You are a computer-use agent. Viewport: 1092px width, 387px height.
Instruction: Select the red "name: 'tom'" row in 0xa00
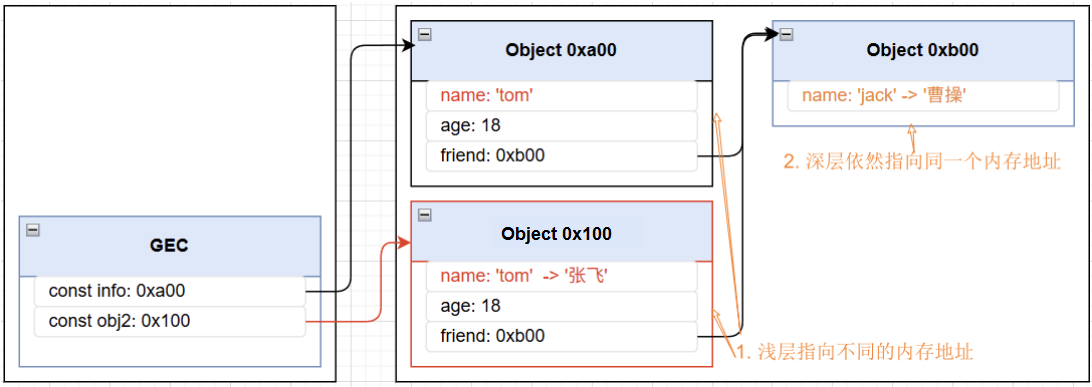561,96
